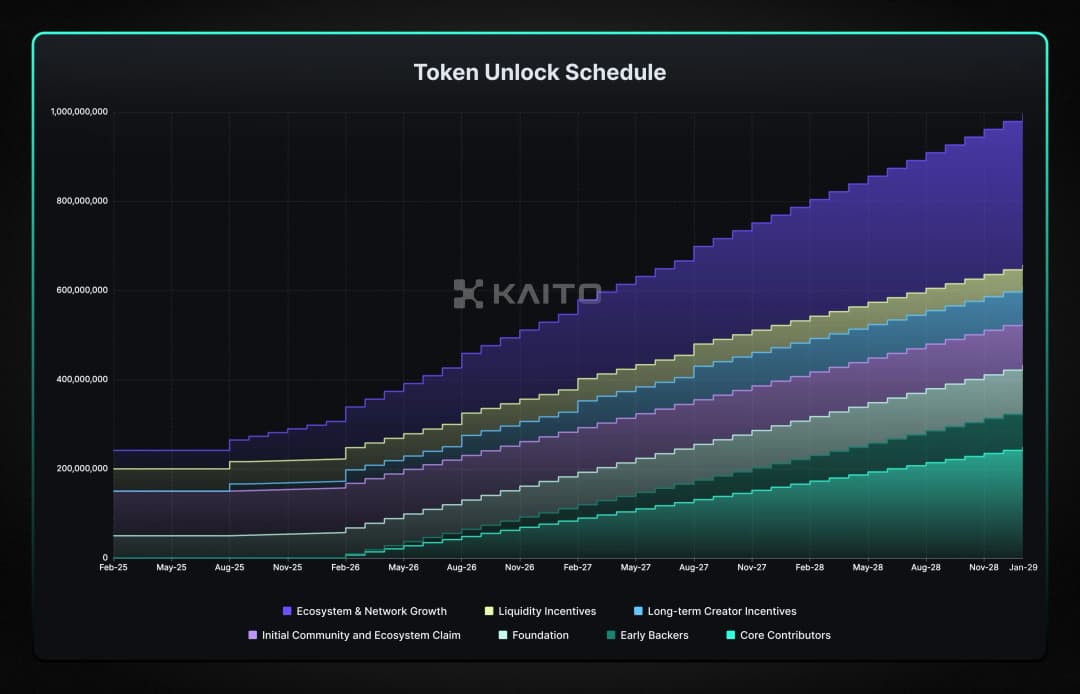Viewport: 1080px width, 694px height.
Task: Click the Foundation legend color swatch
Action: [x=503, y=635]
